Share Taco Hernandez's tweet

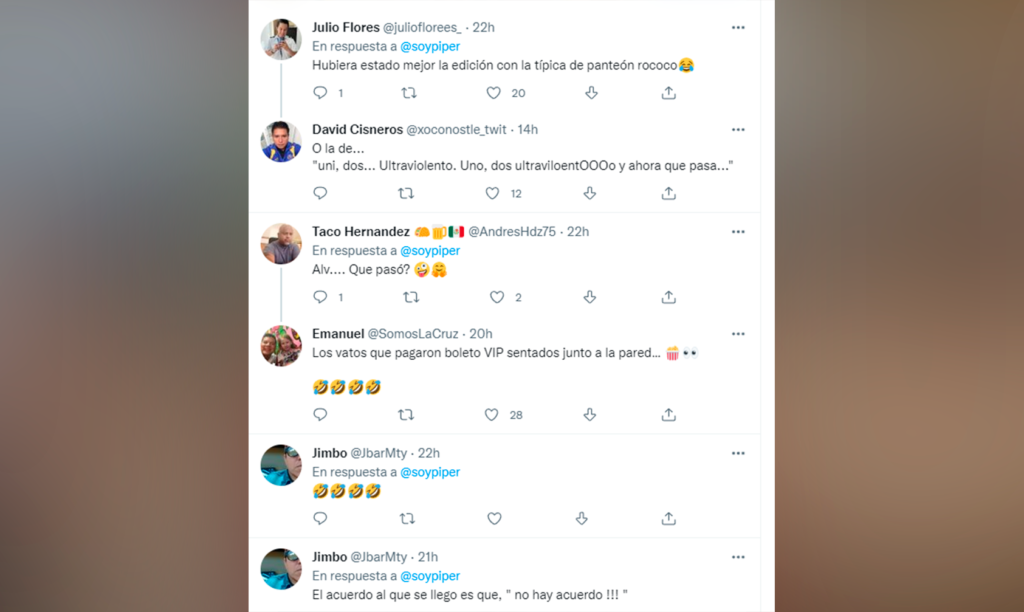(x=668, y=297)
